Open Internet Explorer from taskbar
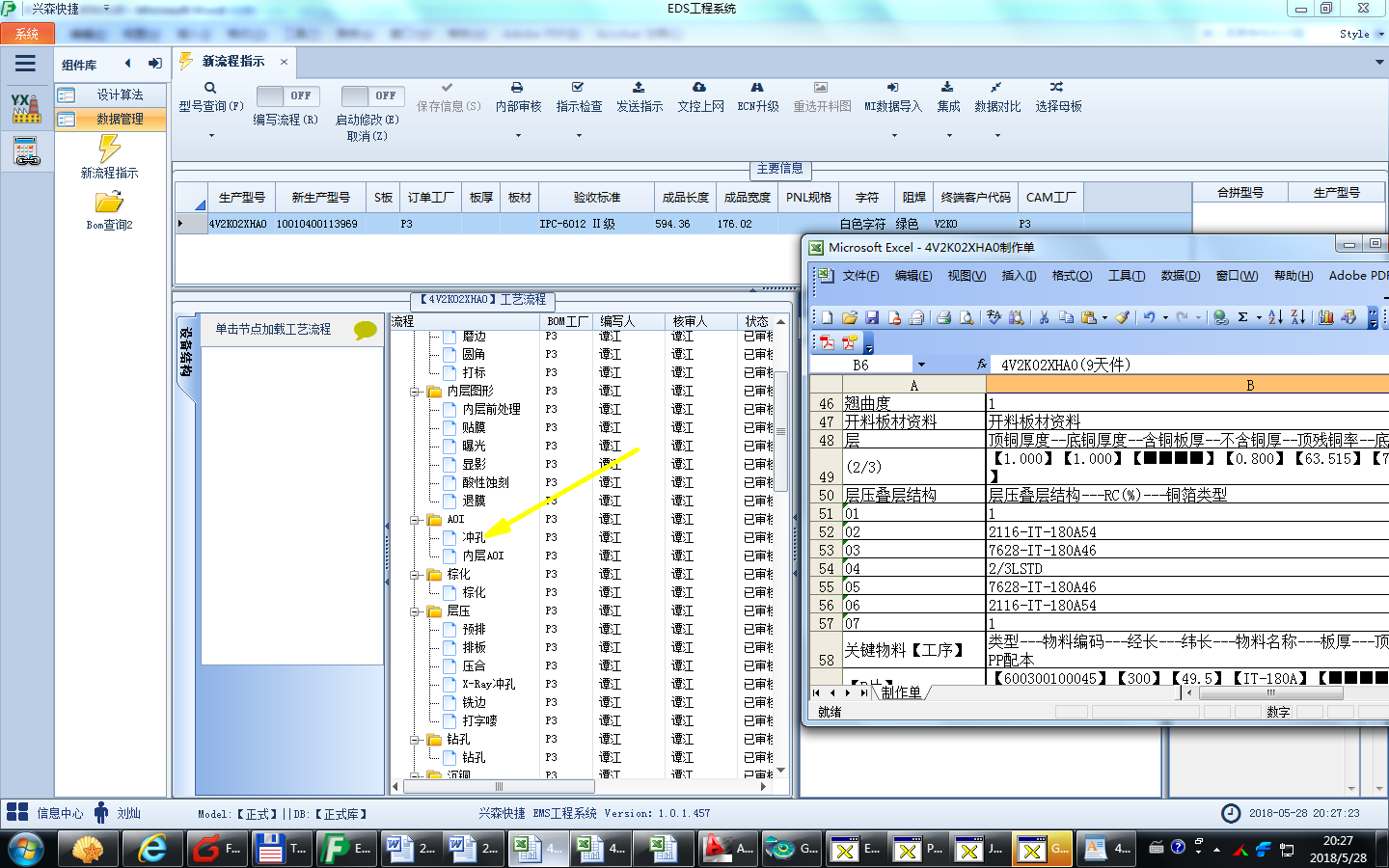Image resolution: width=1389 pixels, height=868 pixels. click(x=153, y=849)
